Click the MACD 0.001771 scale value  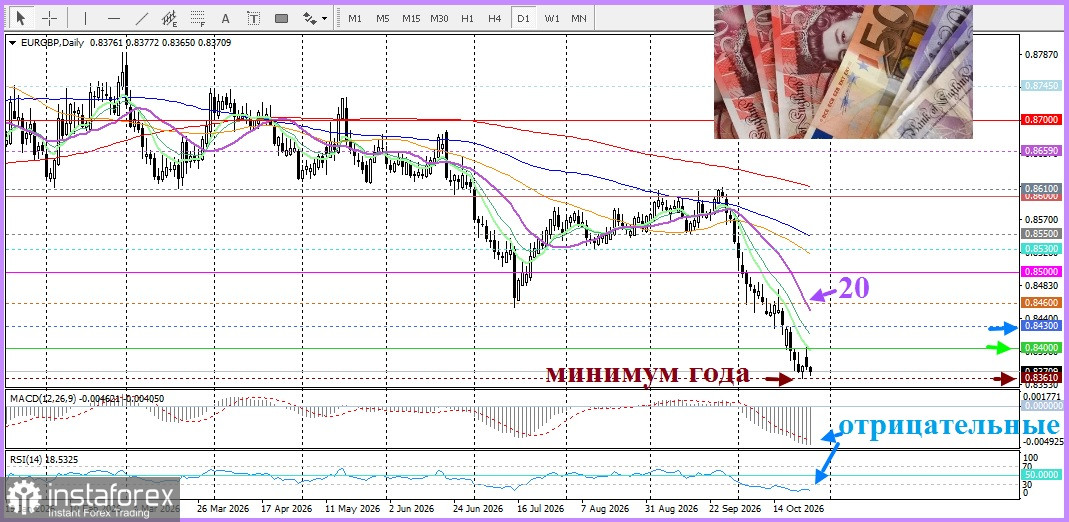(x=1040, y=396)
